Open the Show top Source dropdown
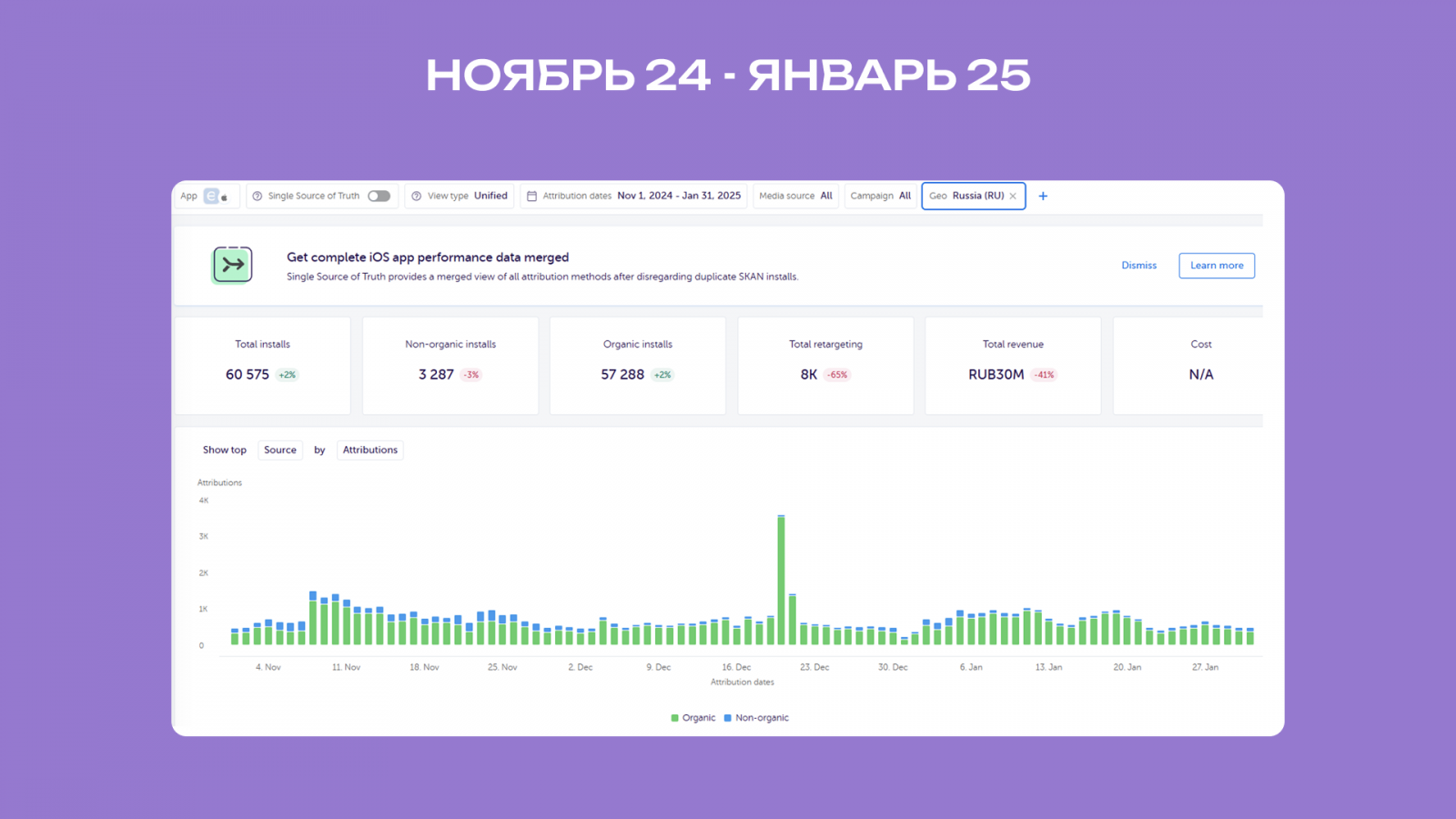 [280, 450]
